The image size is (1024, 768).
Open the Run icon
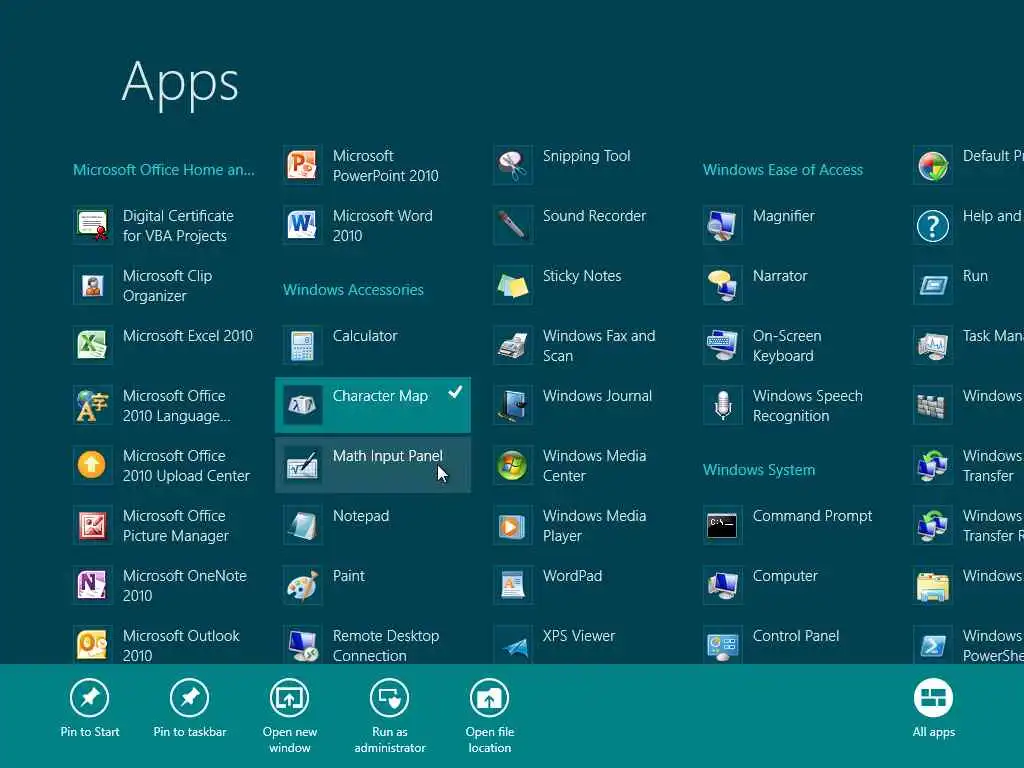[933, 285]
